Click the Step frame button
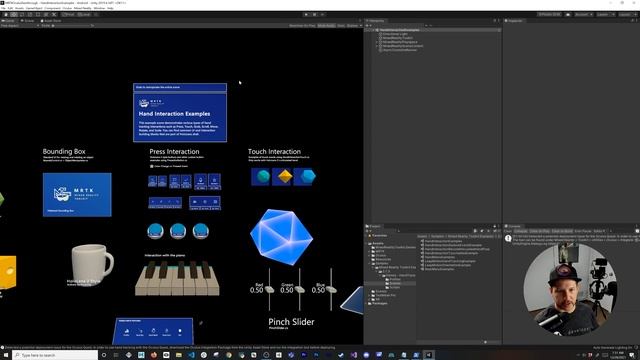Image resolution: width=640 pixels, height=360 pixels. point(322,15)
